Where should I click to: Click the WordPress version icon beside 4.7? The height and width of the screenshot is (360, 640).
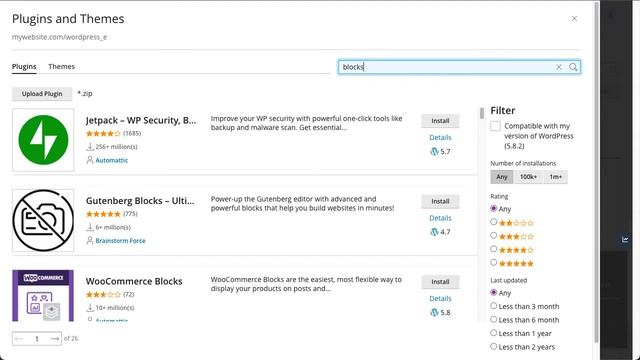coord(434,232)
